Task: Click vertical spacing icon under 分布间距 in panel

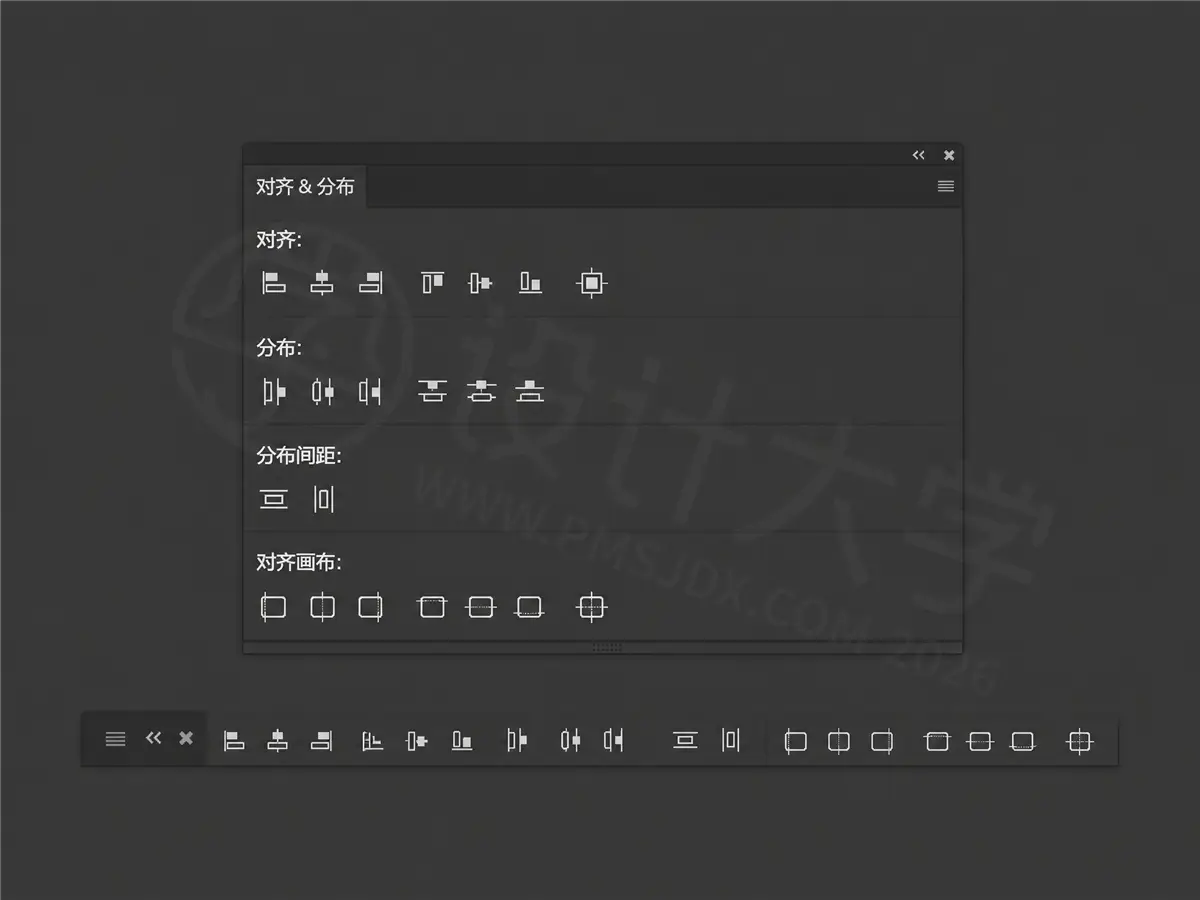Action: [x=273, y=499]
